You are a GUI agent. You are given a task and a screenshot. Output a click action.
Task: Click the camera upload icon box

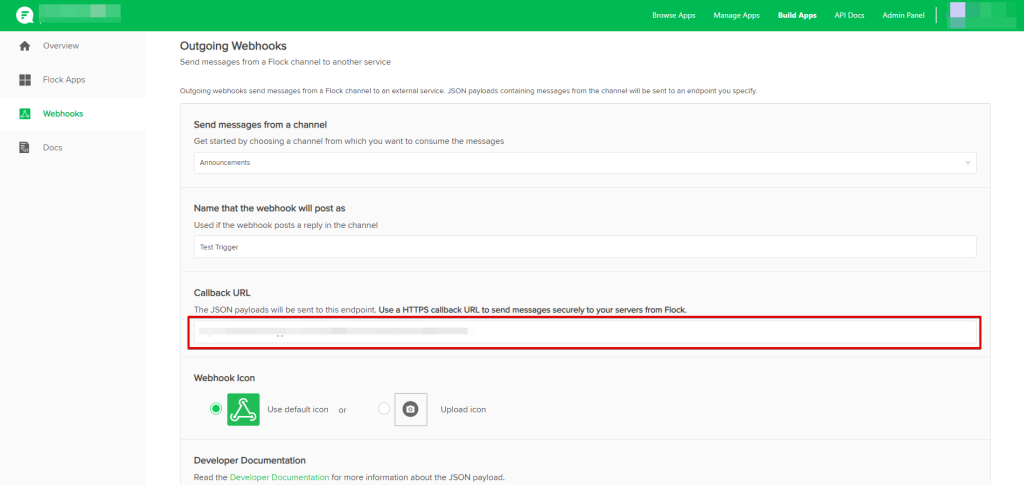411,409
